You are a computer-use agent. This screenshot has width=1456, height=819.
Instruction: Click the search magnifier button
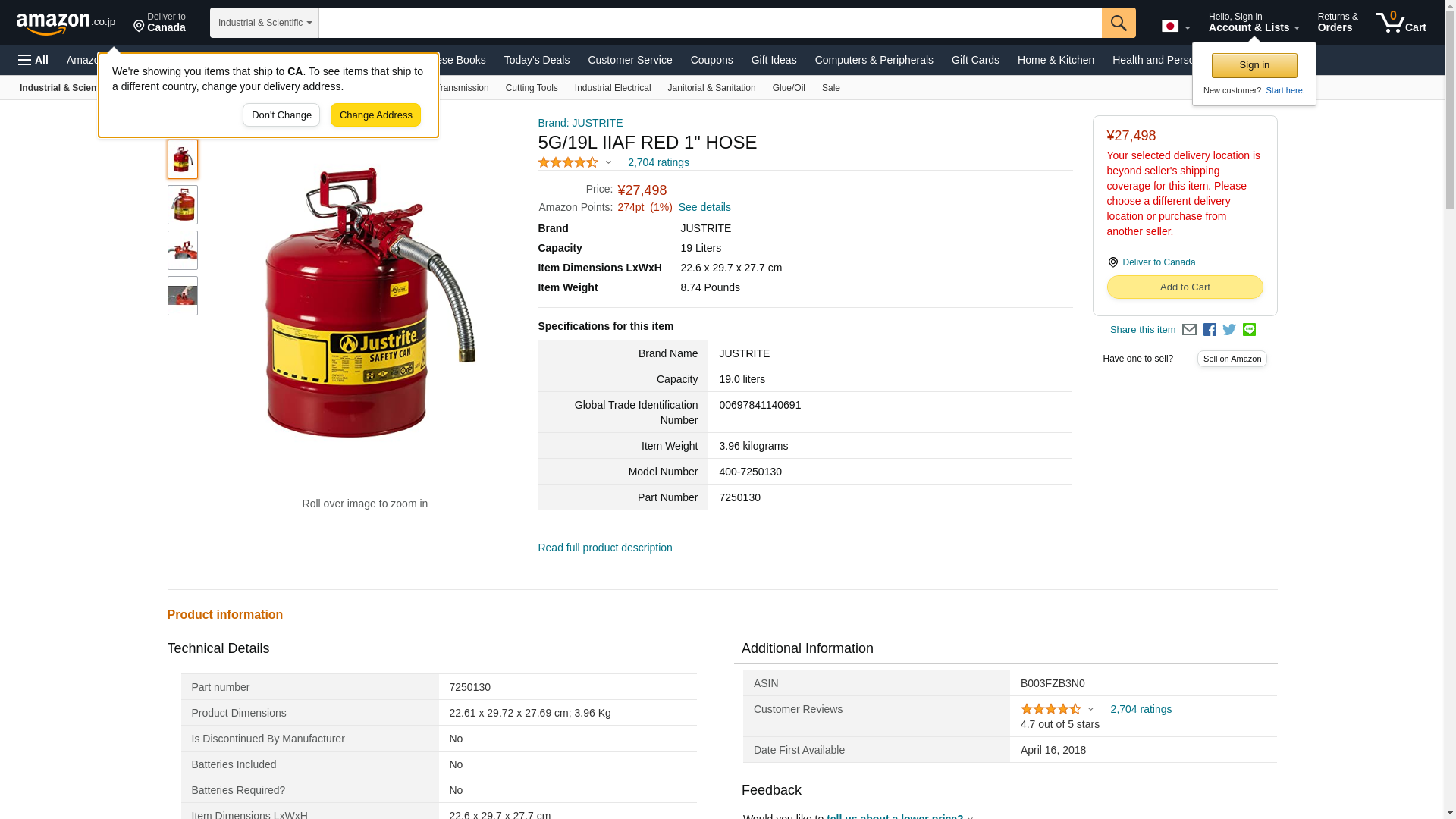click(1118, 23)
